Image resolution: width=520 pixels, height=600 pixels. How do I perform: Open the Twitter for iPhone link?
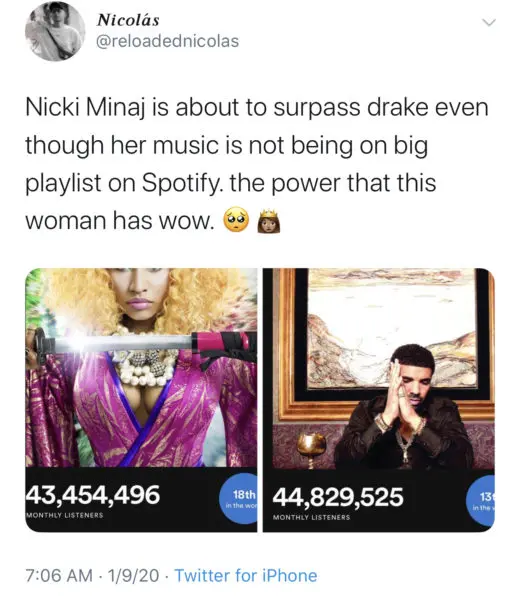(246, 576)
